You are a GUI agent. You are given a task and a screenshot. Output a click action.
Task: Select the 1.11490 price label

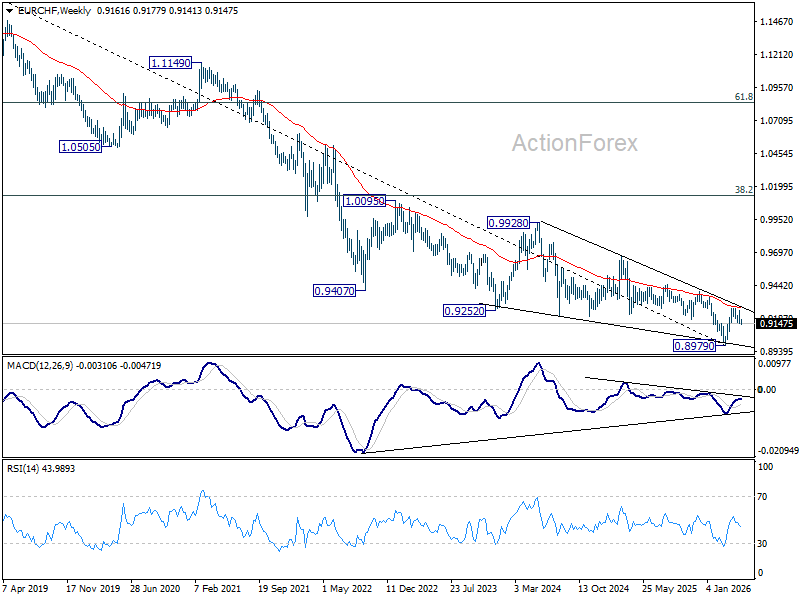pos(170,63)
